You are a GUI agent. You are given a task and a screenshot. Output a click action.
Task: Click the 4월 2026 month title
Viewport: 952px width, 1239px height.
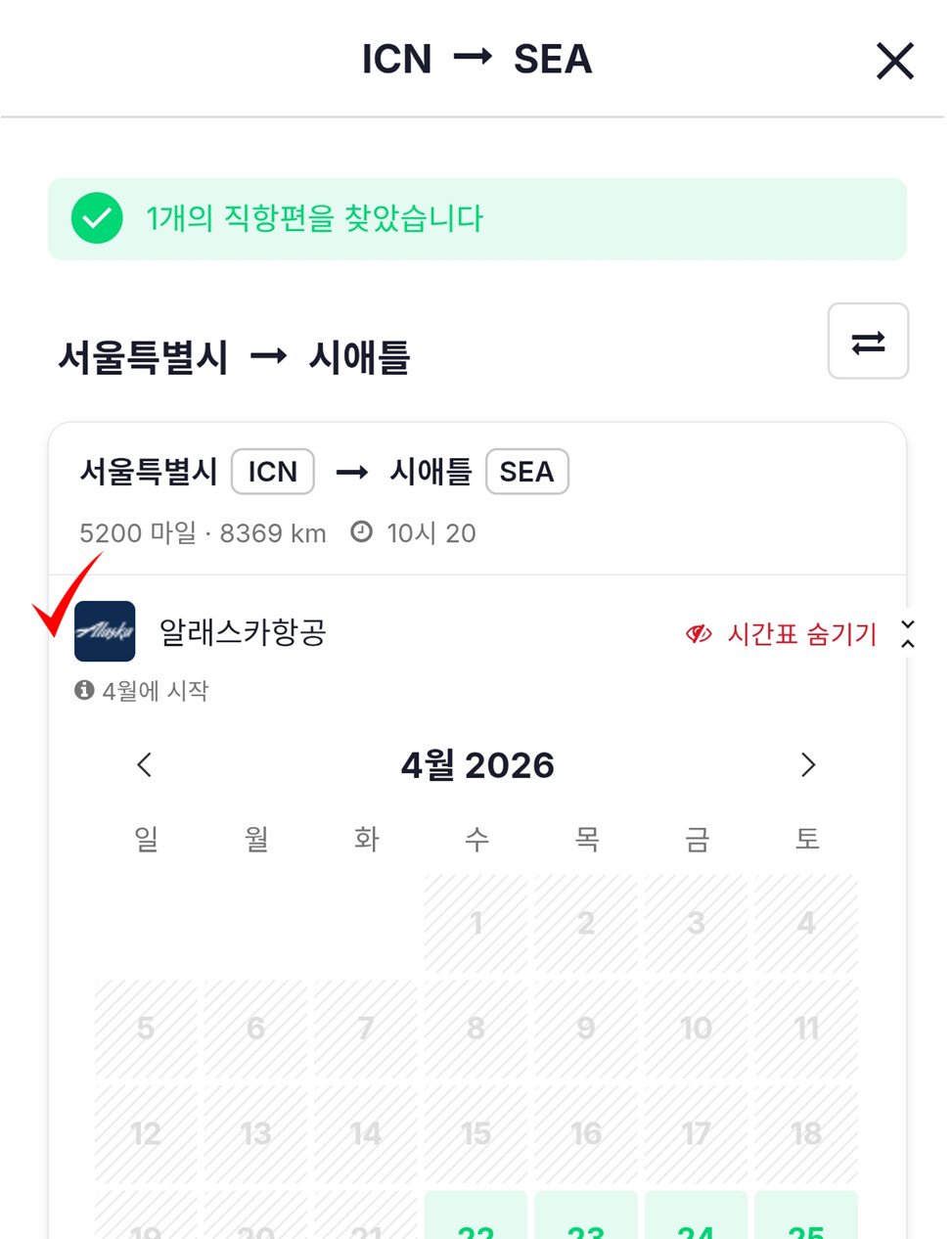point(477,765)
